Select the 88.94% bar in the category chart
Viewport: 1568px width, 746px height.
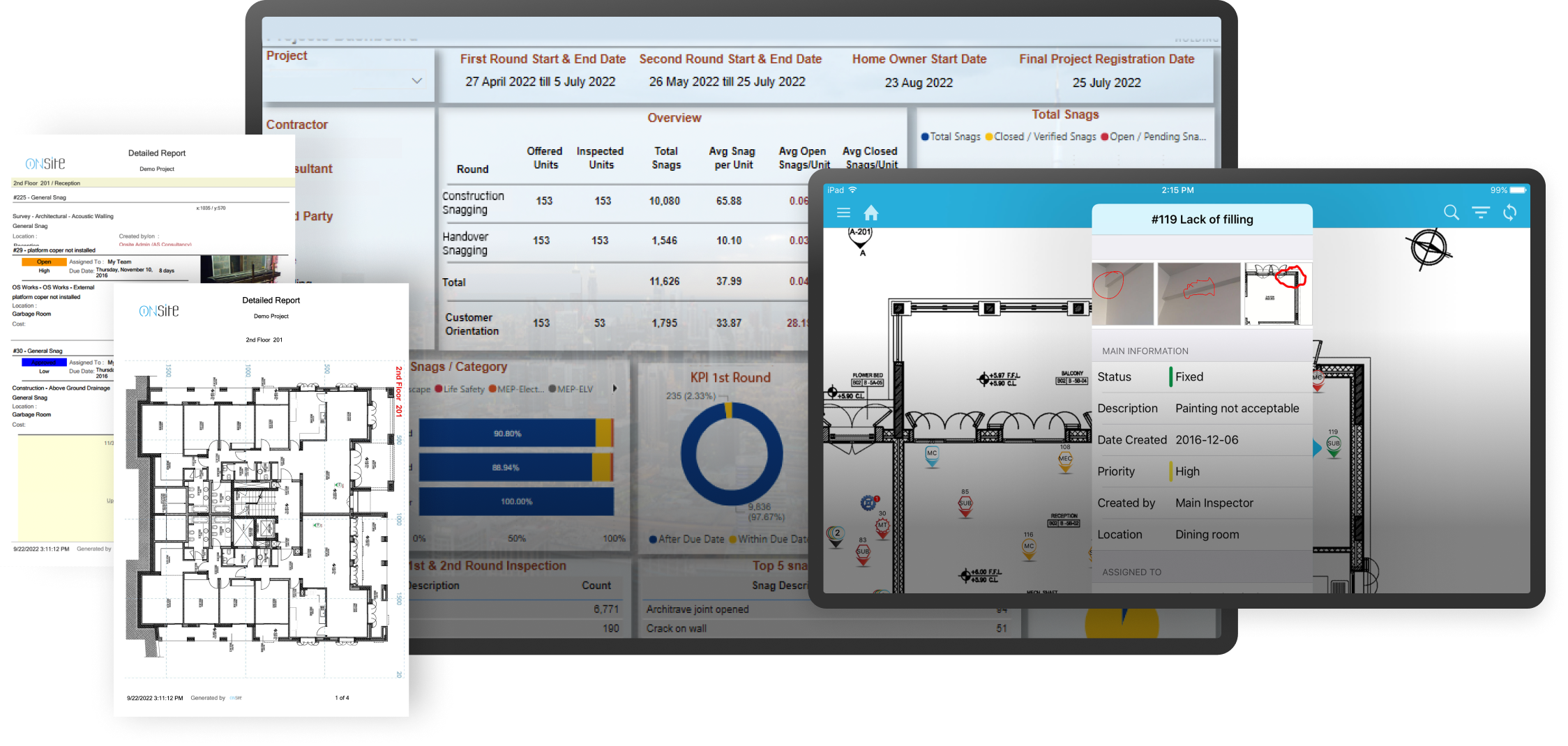516,467
